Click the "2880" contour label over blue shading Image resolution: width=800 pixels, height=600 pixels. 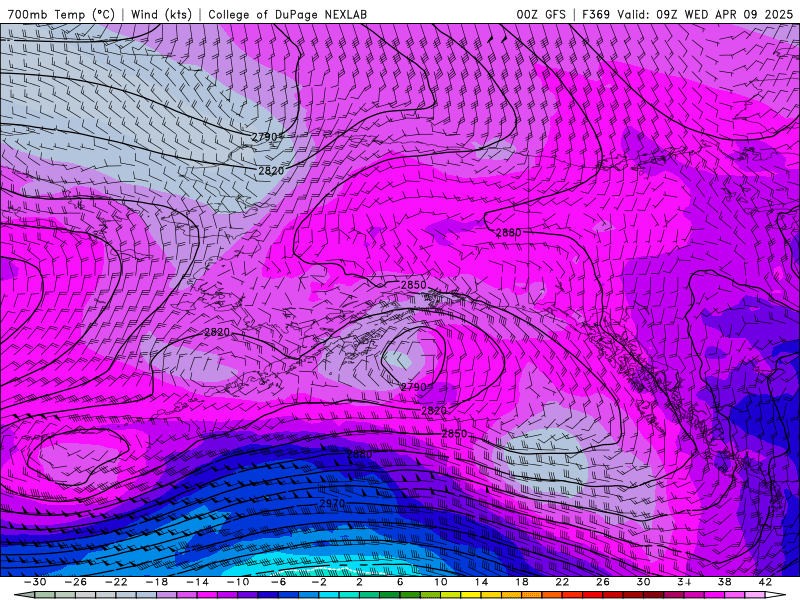tap(359, 454)
